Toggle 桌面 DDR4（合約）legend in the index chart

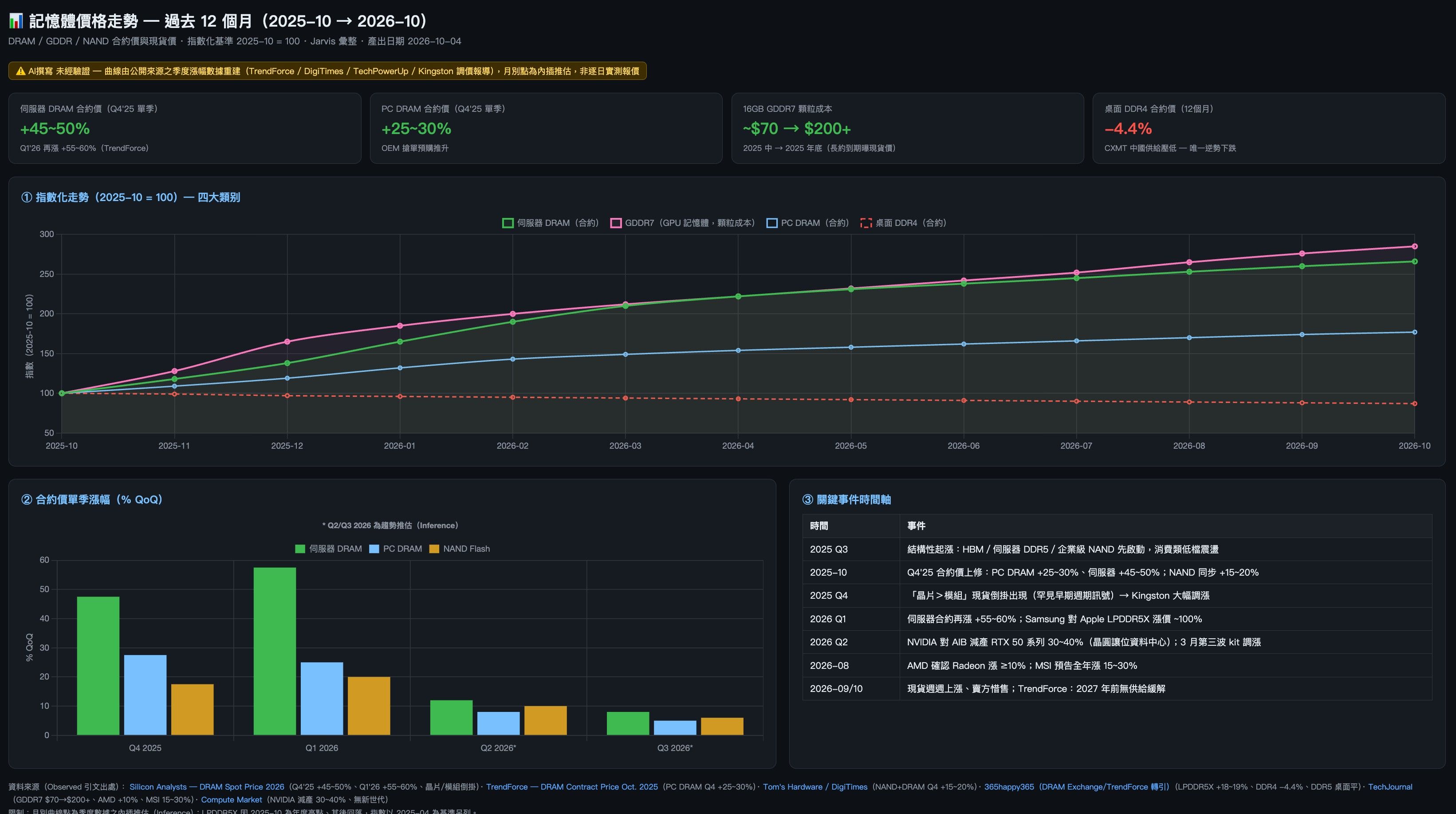(x=903, y=223)
